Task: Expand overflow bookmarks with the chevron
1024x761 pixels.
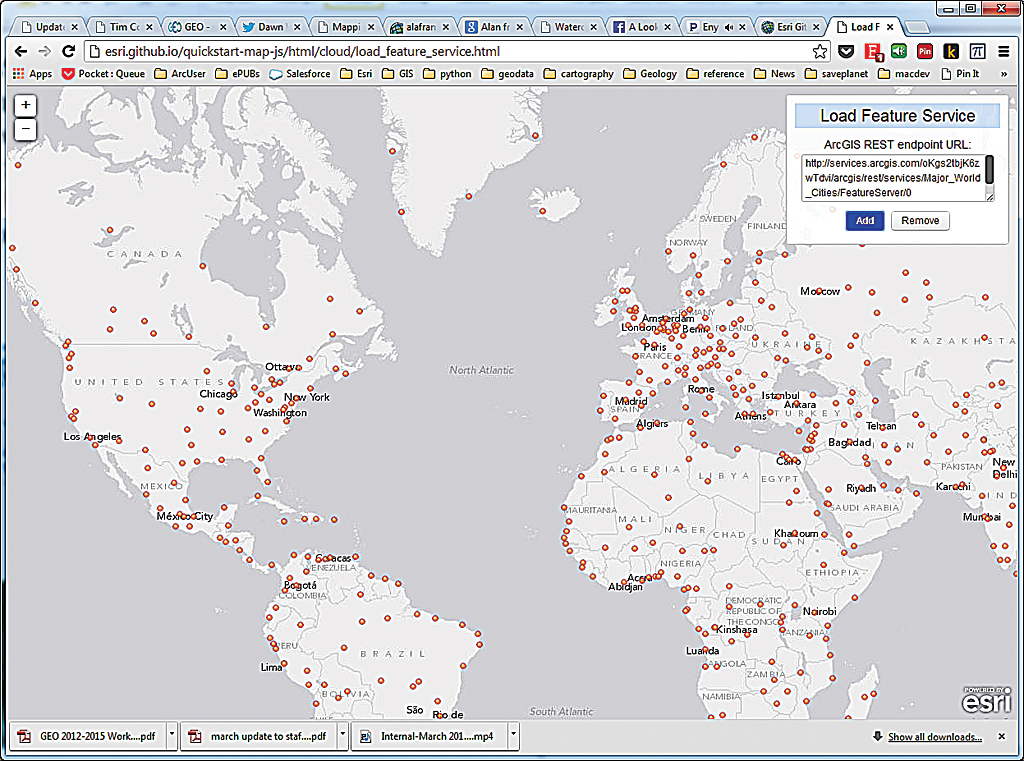Action: pos(1005,73)
